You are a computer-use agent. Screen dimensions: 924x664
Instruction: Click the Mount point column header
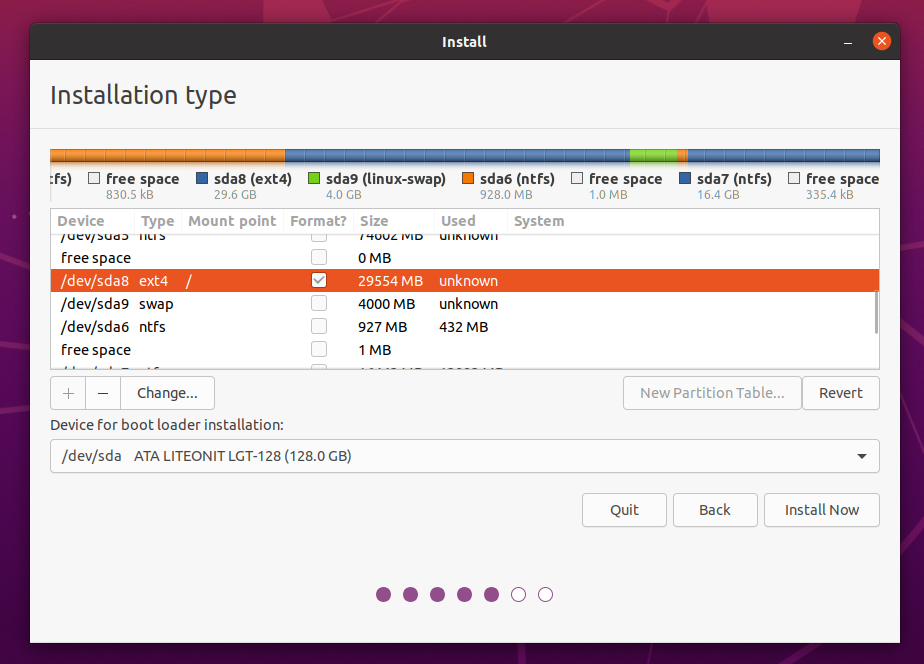pyautogui.click(x=232, y=221)
